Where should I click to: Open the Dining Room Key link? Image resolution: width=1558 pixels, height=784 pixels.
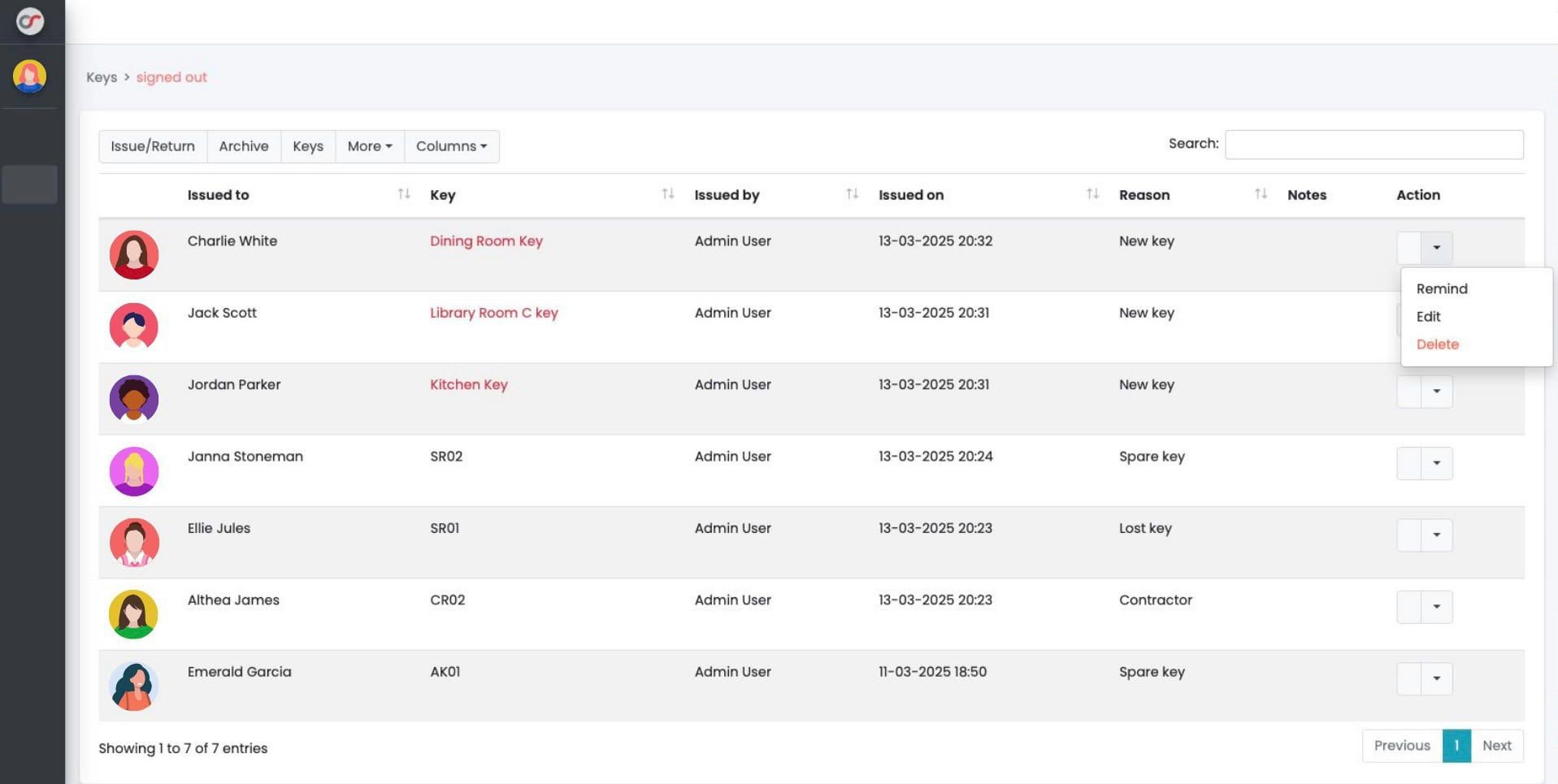486,241
